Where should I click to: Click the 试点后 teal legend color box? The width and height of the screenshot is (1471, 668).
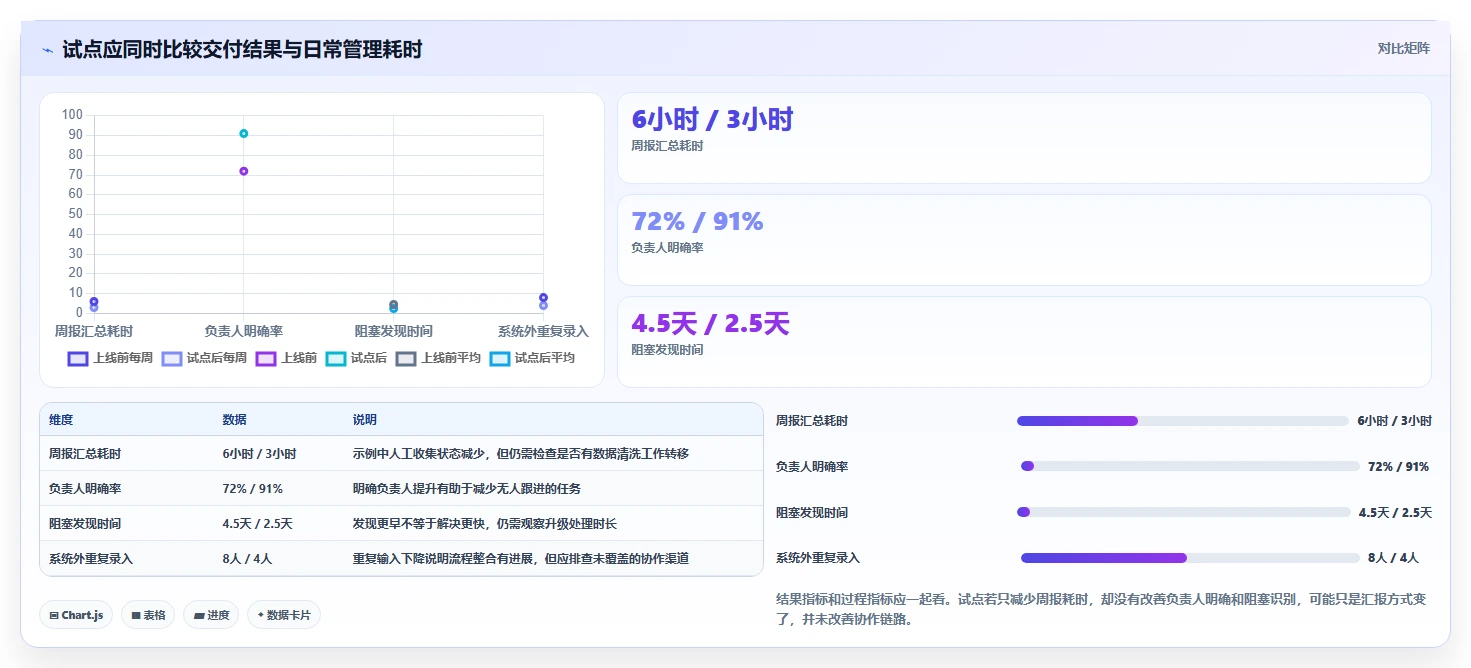pos(336,358)
